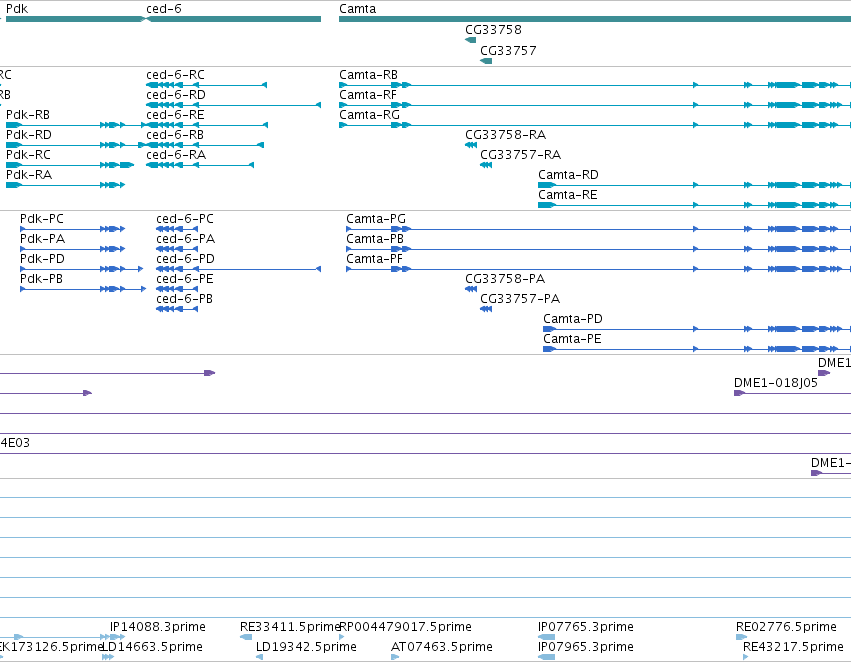Click the DME1-018J05 clone feature

[x=792, y=393]
